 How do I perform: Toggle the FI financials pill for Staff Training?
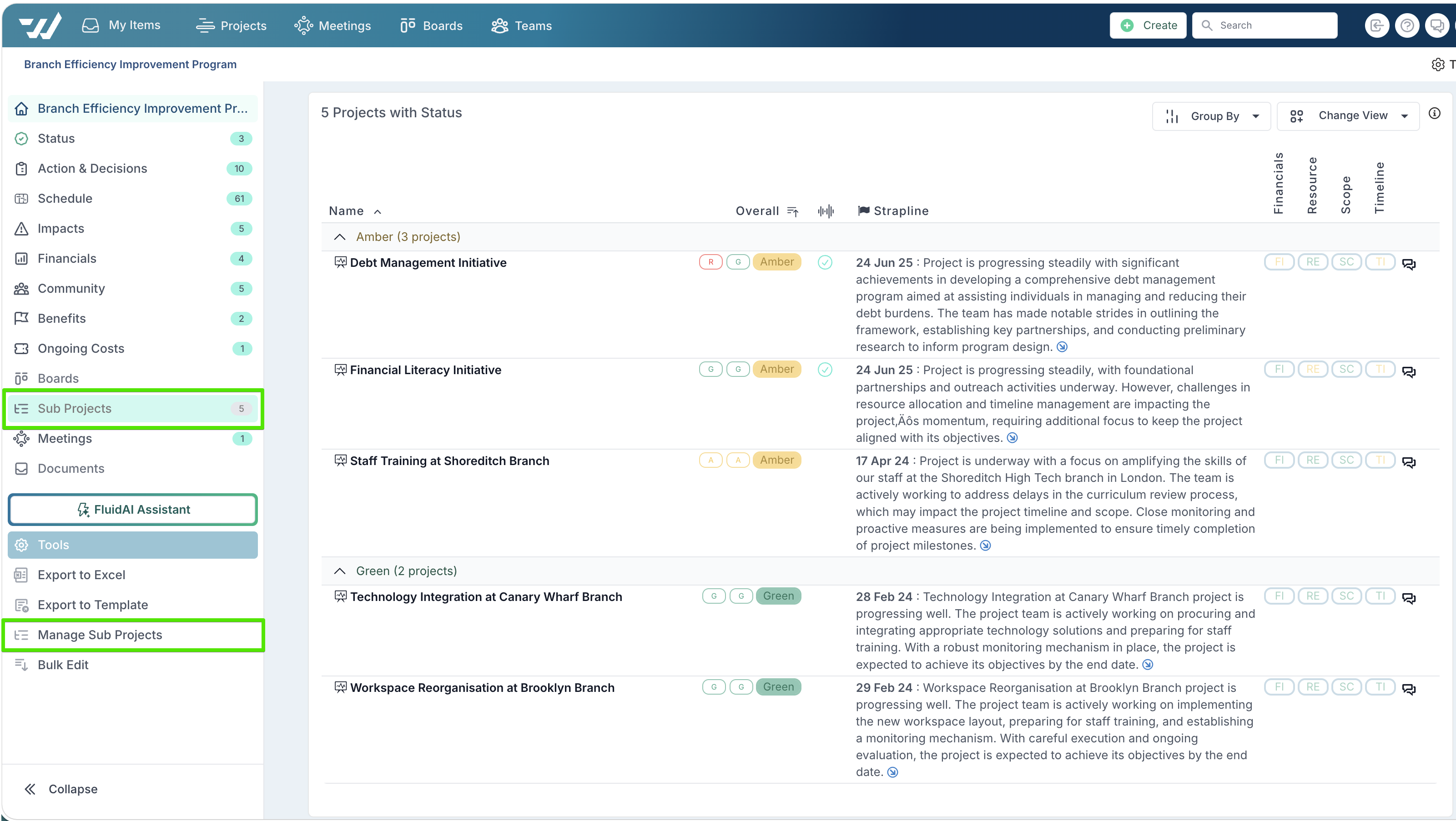pos(1279,460)
